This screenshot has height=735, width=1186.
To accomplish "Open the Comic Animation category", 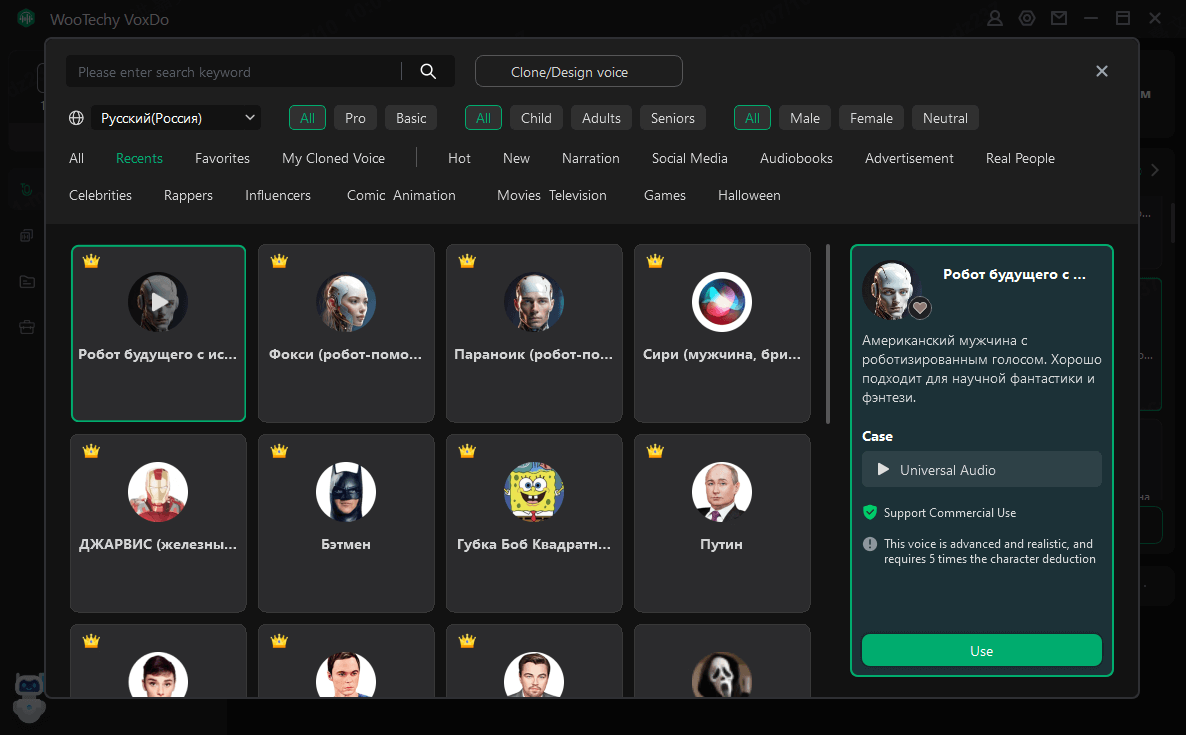I will coord(401,195).
